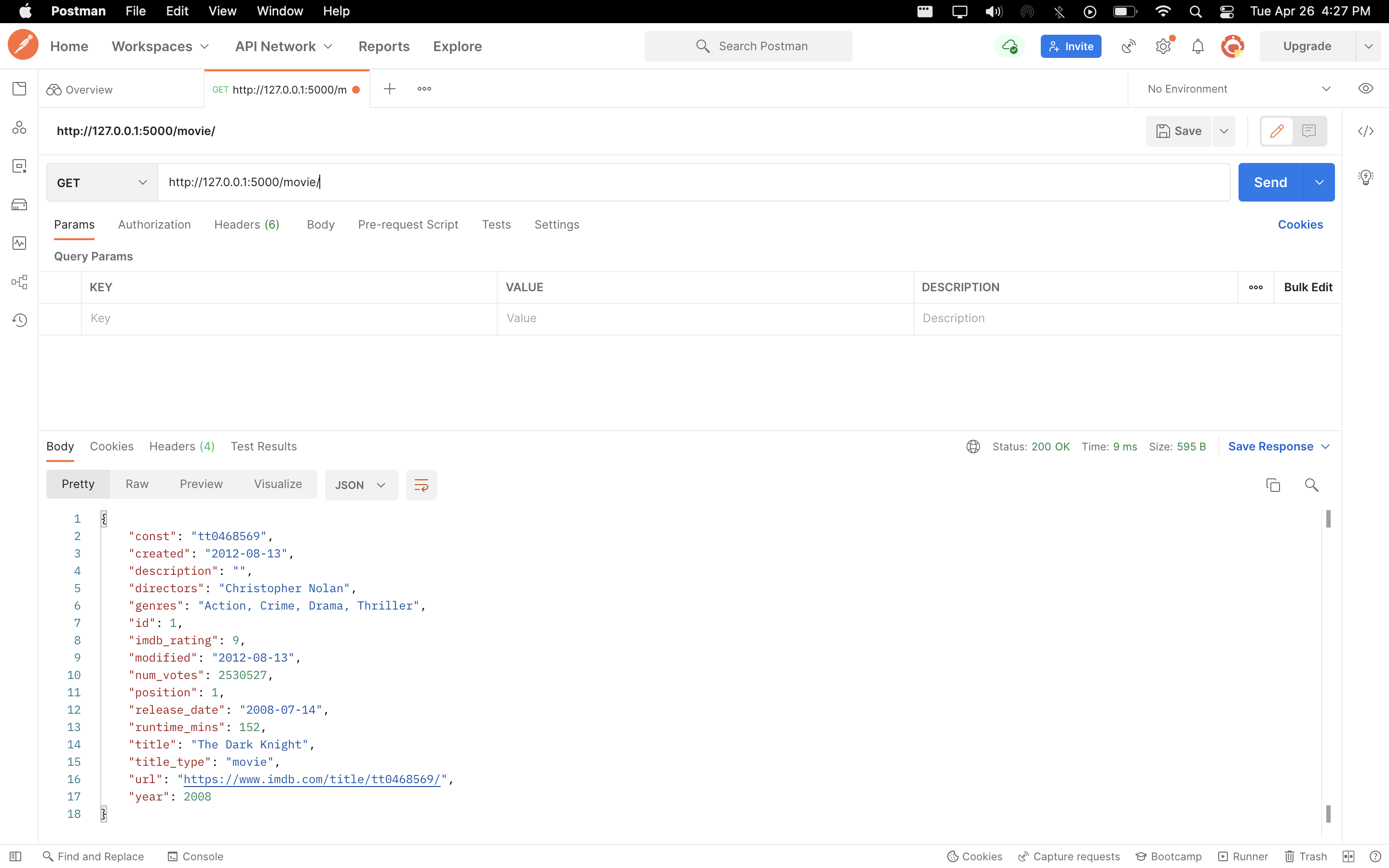Viewport: 1389px width, 868px height.
Task: Click the code snippet icon
Action: click(x=1365, y=132)
